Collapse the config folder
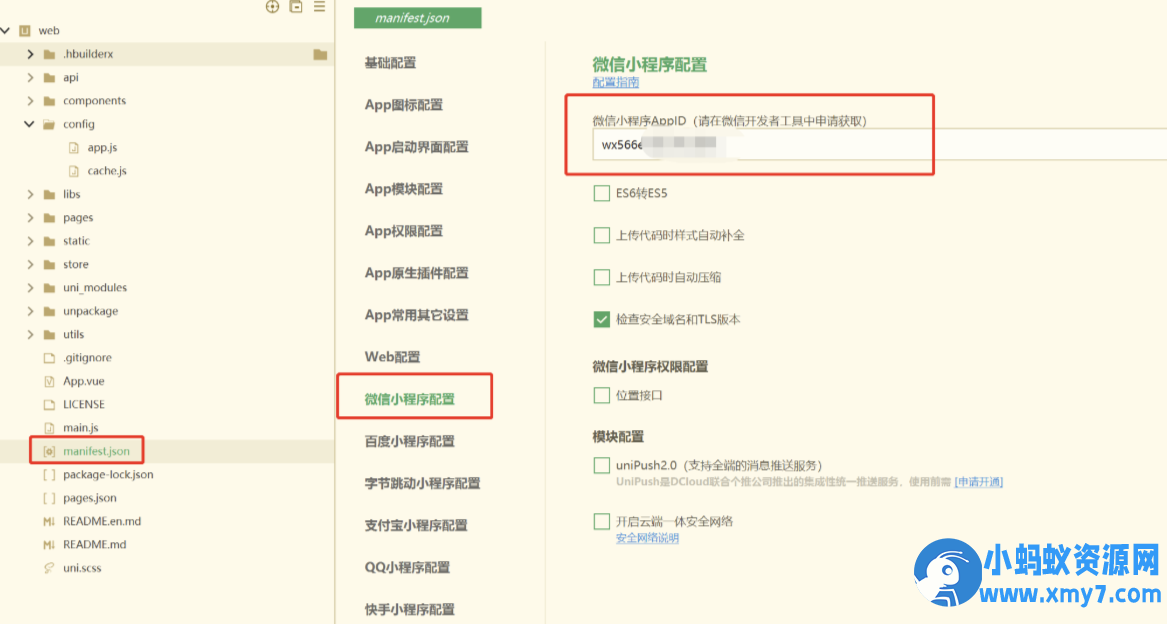This screenshot has height=624, width=1167. 30,123
